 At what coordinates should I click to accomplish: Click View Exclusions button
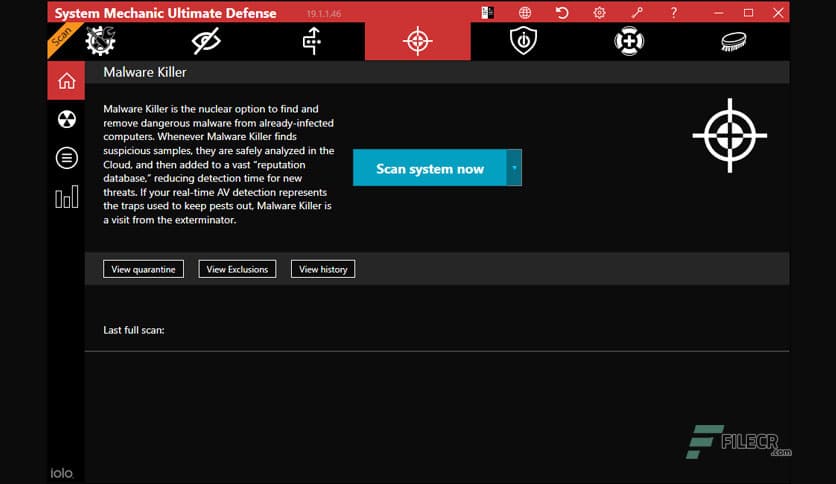click(237, 269)
